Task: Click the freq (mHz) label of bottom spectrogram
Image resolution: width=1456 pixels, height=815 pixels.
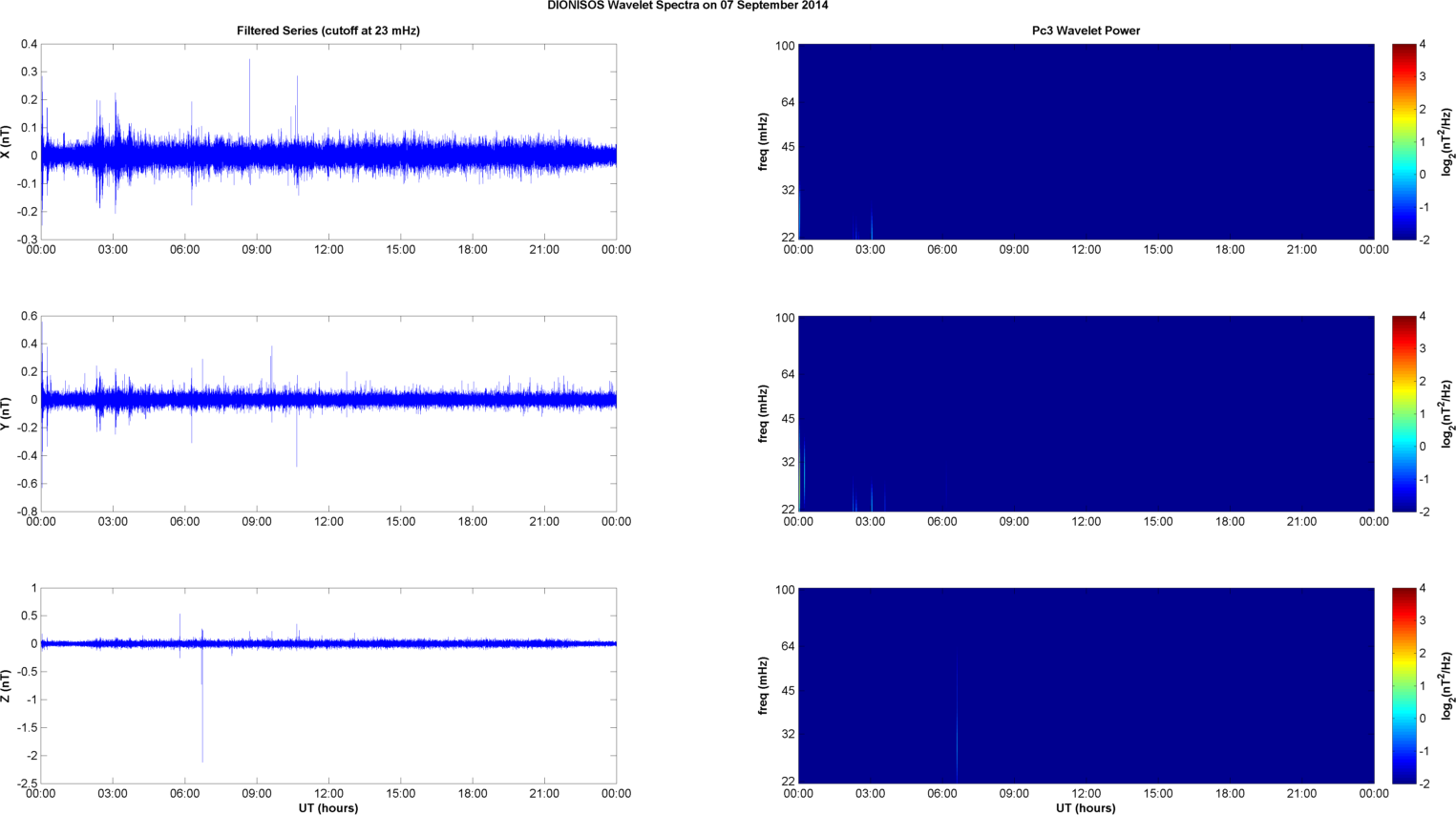Action: click(763, 686)
